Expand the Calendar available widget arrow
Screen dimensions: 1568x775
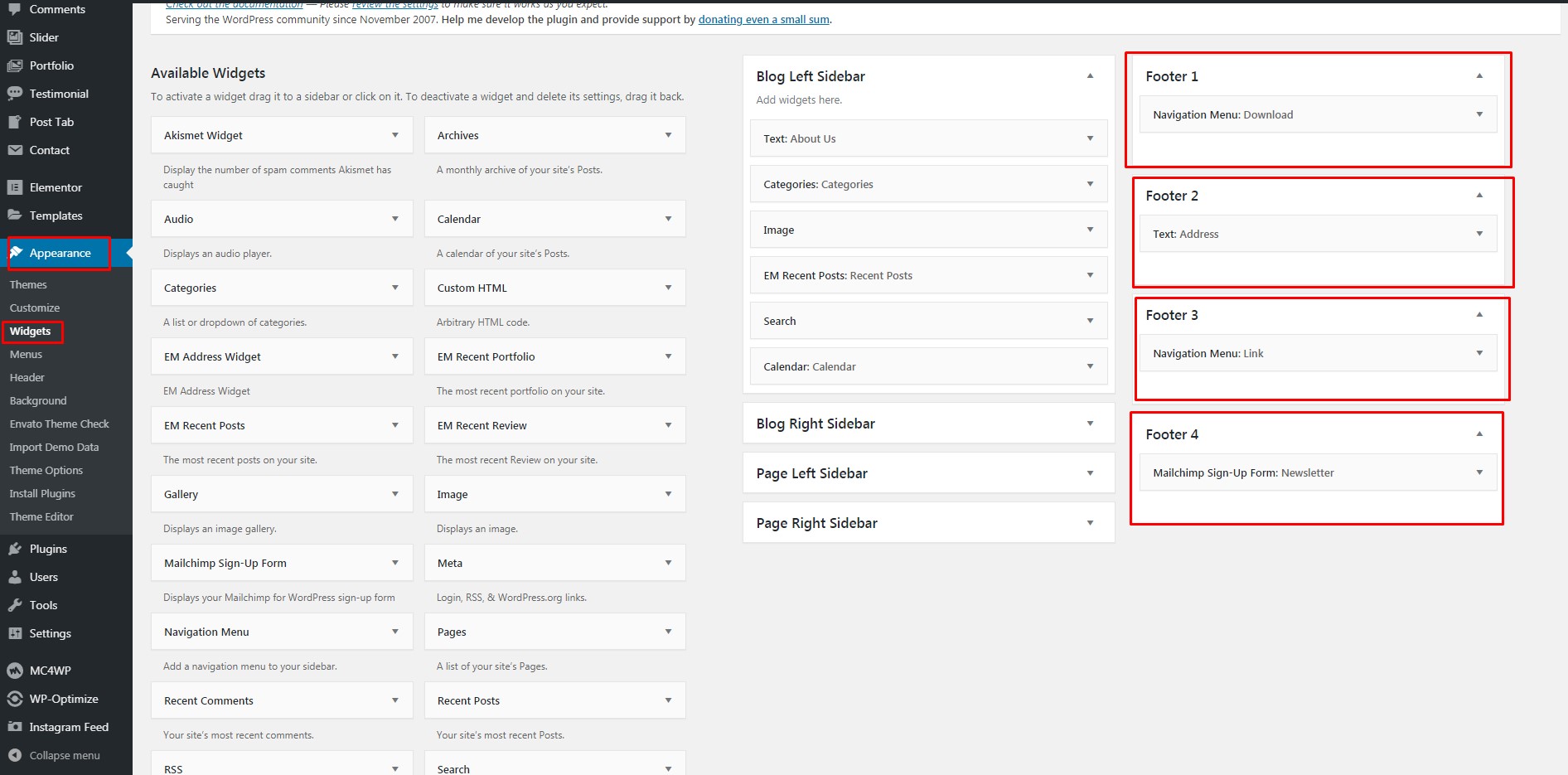[x=668, y=219]
